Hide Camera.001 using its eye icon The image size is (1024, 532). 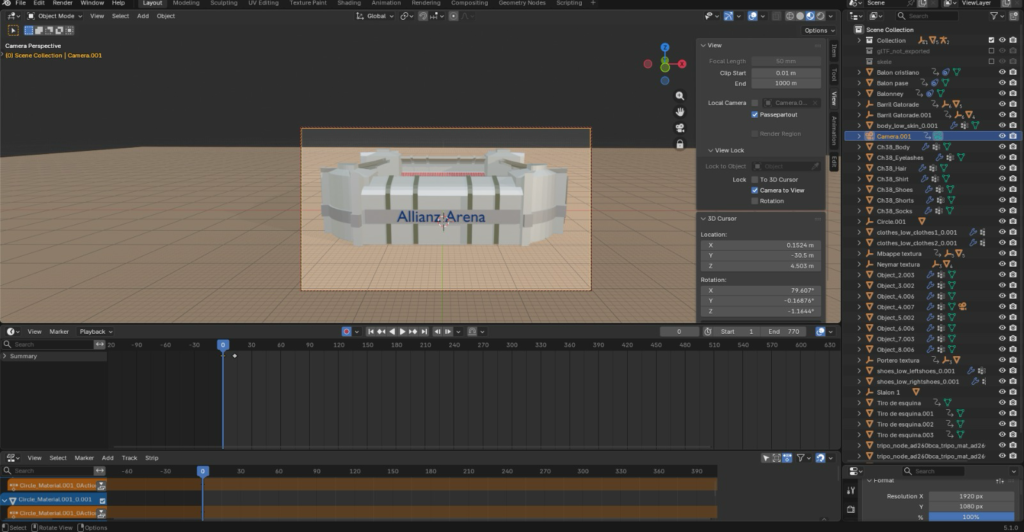pos(1002,135)
